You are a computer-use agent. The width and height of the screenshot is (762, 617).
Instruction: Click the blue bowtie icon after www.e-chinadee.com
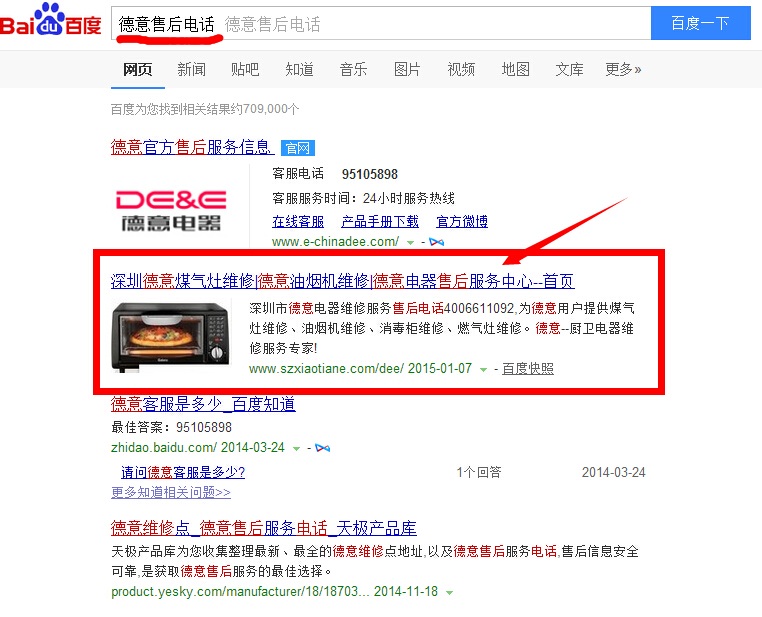click(436, 242)
